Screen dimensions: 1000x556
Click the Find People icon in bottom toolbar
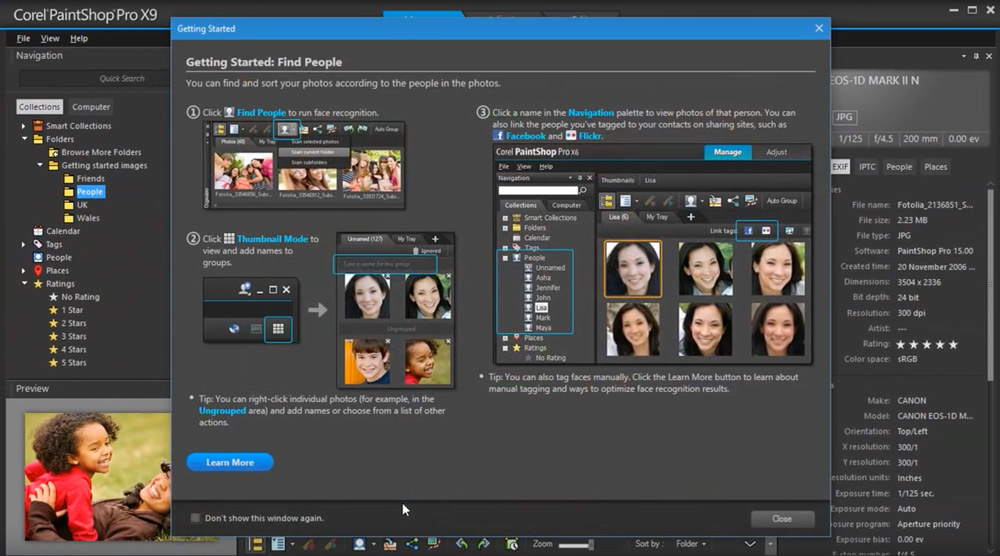point(360,544)
